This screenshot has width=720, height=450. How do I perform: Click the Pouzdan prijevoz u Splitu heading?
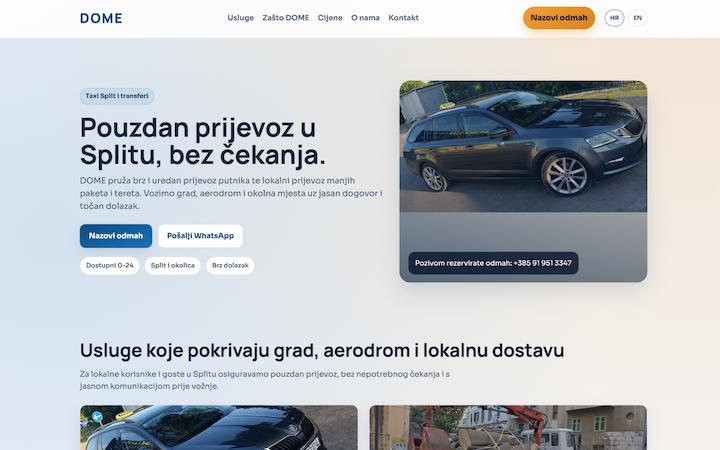203,141
